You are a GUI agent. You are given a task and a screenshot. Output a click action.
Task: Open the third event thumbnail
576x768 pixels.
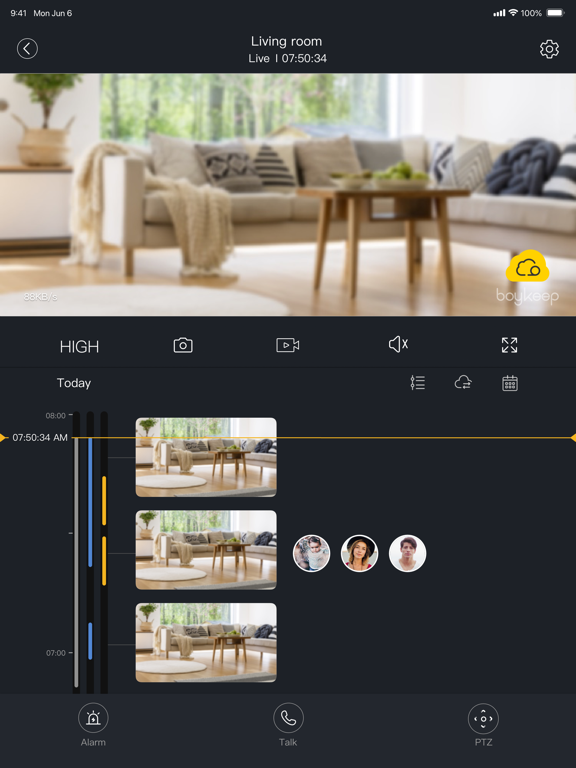(x=206, y=642)
